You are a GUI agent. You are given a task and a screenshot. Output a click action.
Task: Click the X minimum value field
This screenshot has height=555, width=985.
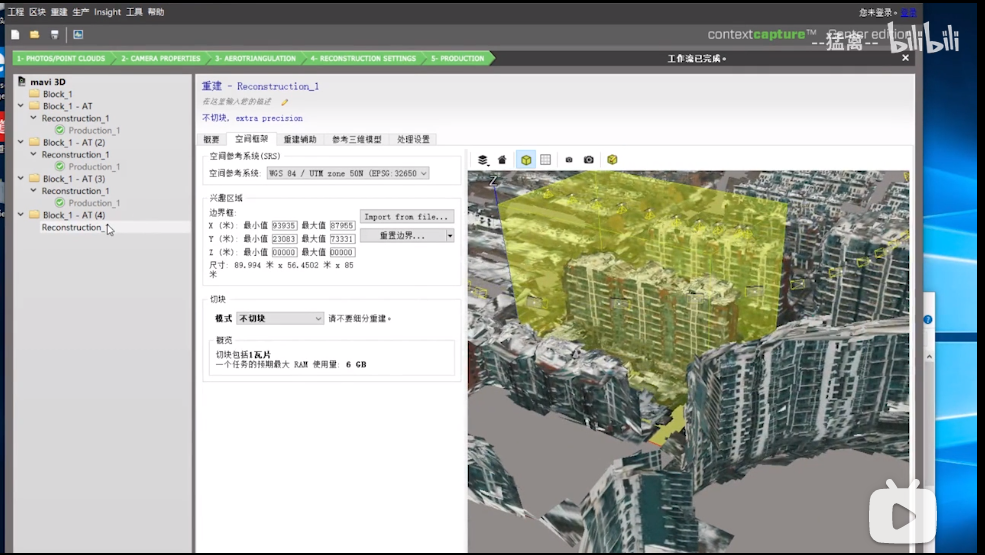(x=284, y=226)
